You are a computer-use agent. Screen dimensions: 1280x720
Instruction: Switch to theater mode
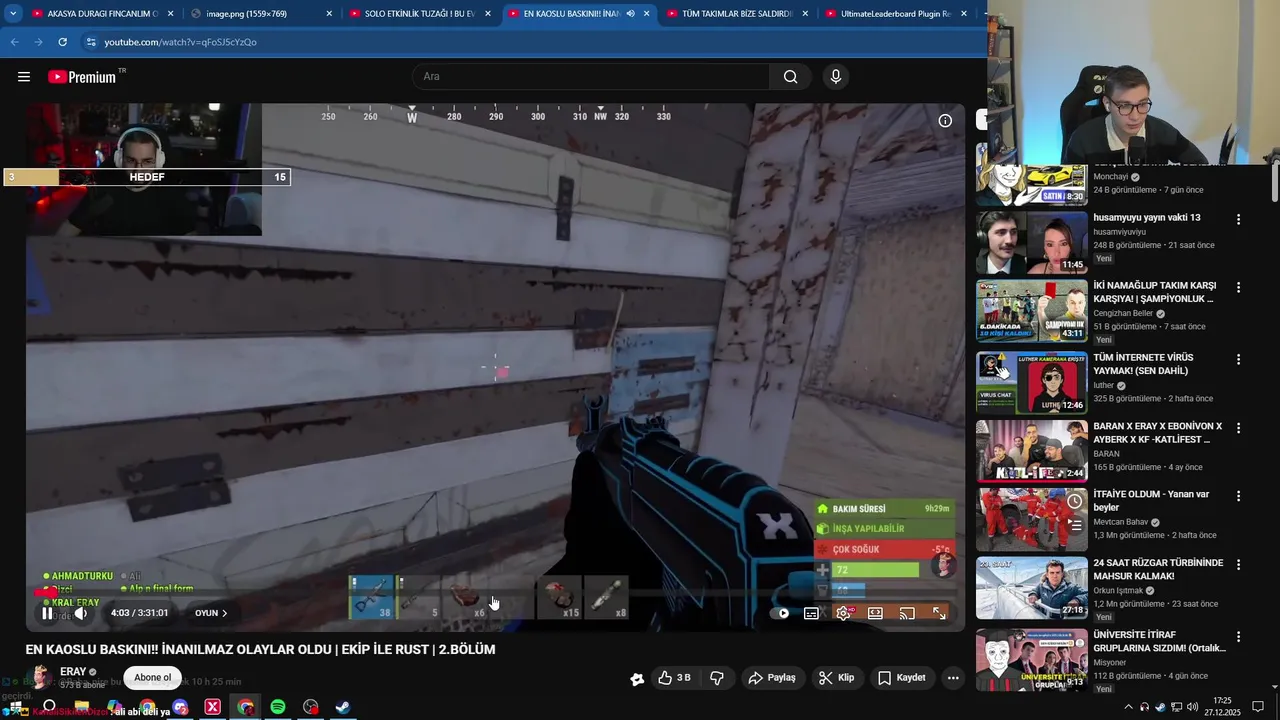coord(875,613)
